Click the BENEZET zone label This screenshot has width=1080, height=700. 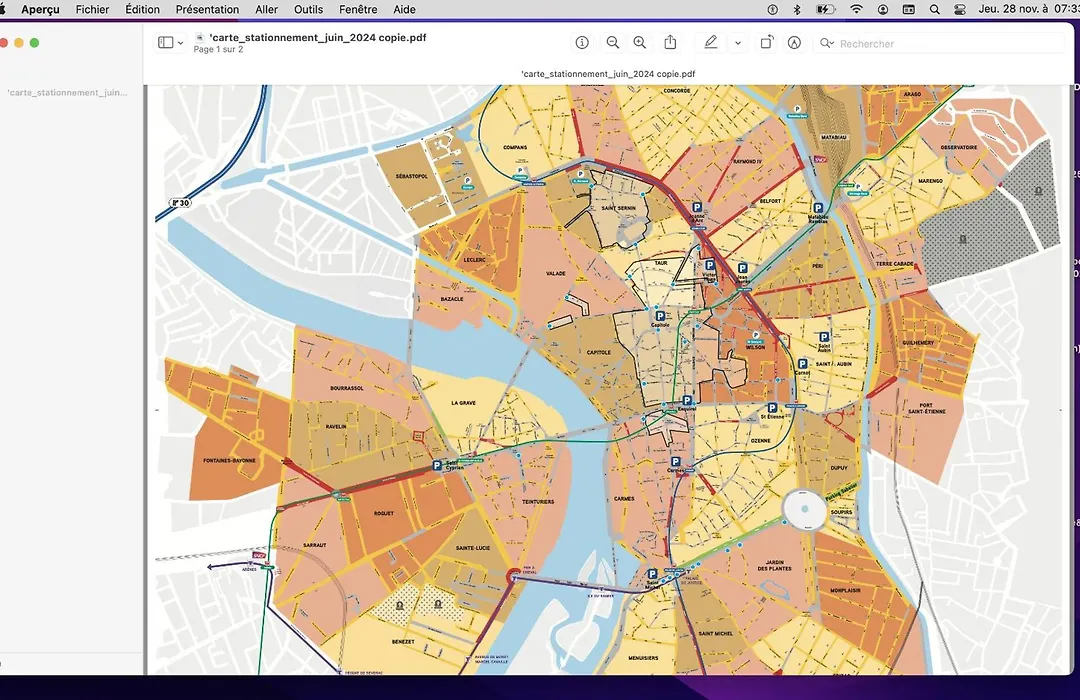pos(403,641)
